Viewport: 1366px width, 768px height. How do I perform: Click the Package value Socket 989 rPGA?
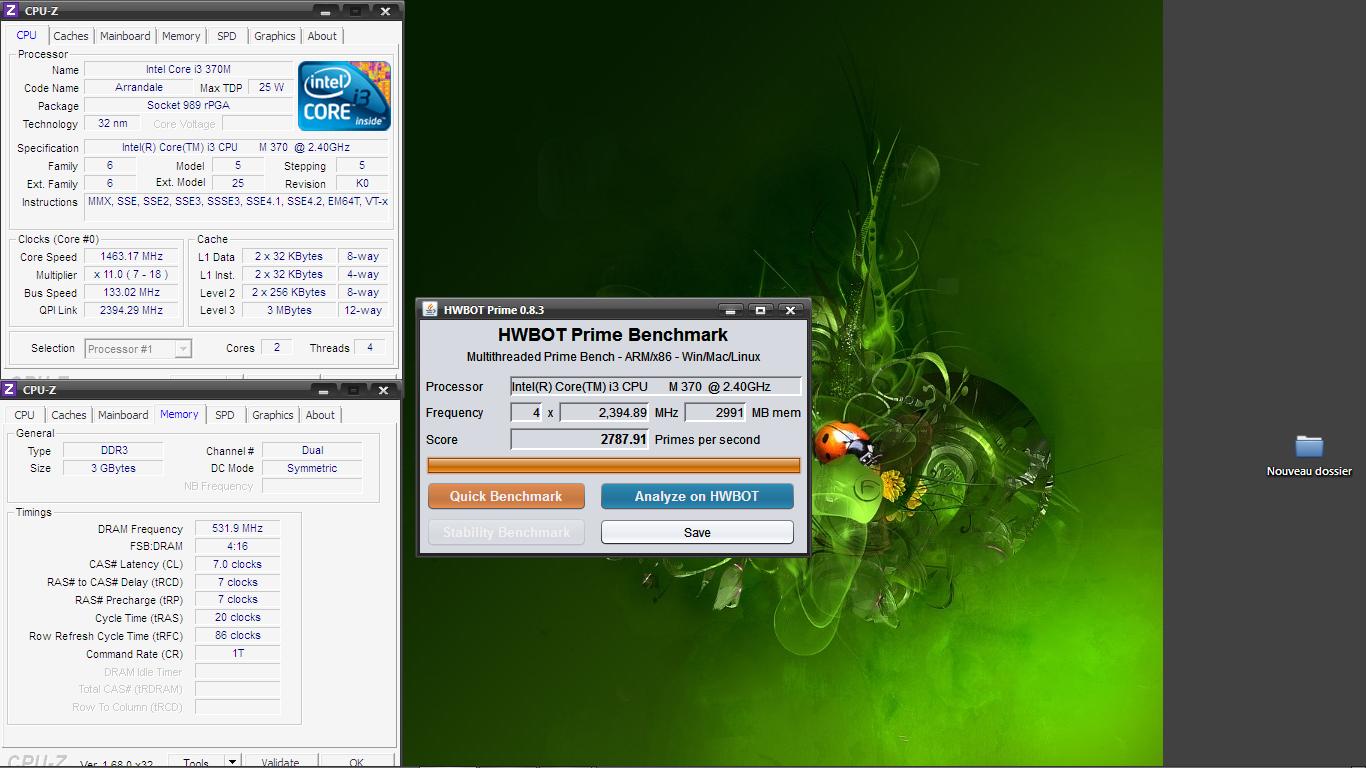pyautogui.click(x=188, y=105)
